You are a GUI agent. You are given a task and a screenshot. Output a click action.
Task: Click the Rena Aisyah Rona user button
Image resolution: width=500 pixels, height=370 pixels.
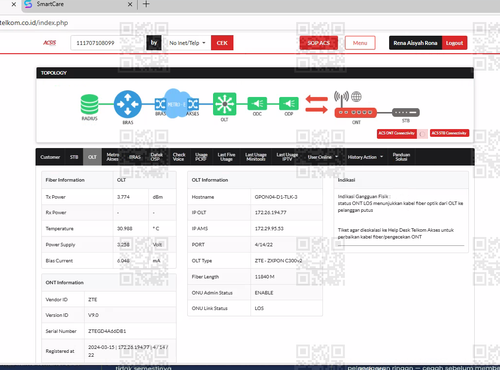(415, 43)
